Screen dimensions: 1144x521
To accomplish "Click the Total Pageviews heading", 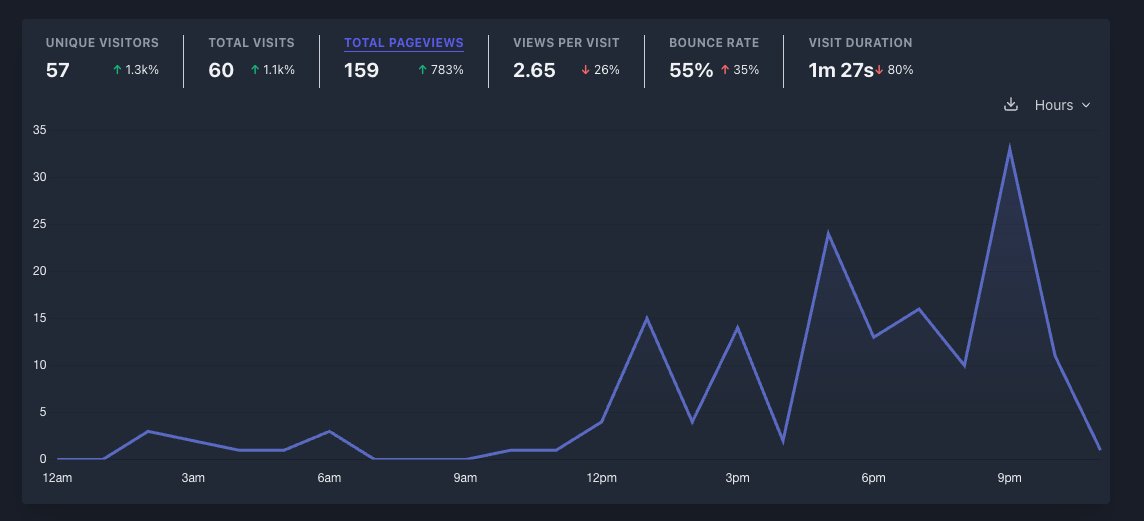I will coord(403,43).
